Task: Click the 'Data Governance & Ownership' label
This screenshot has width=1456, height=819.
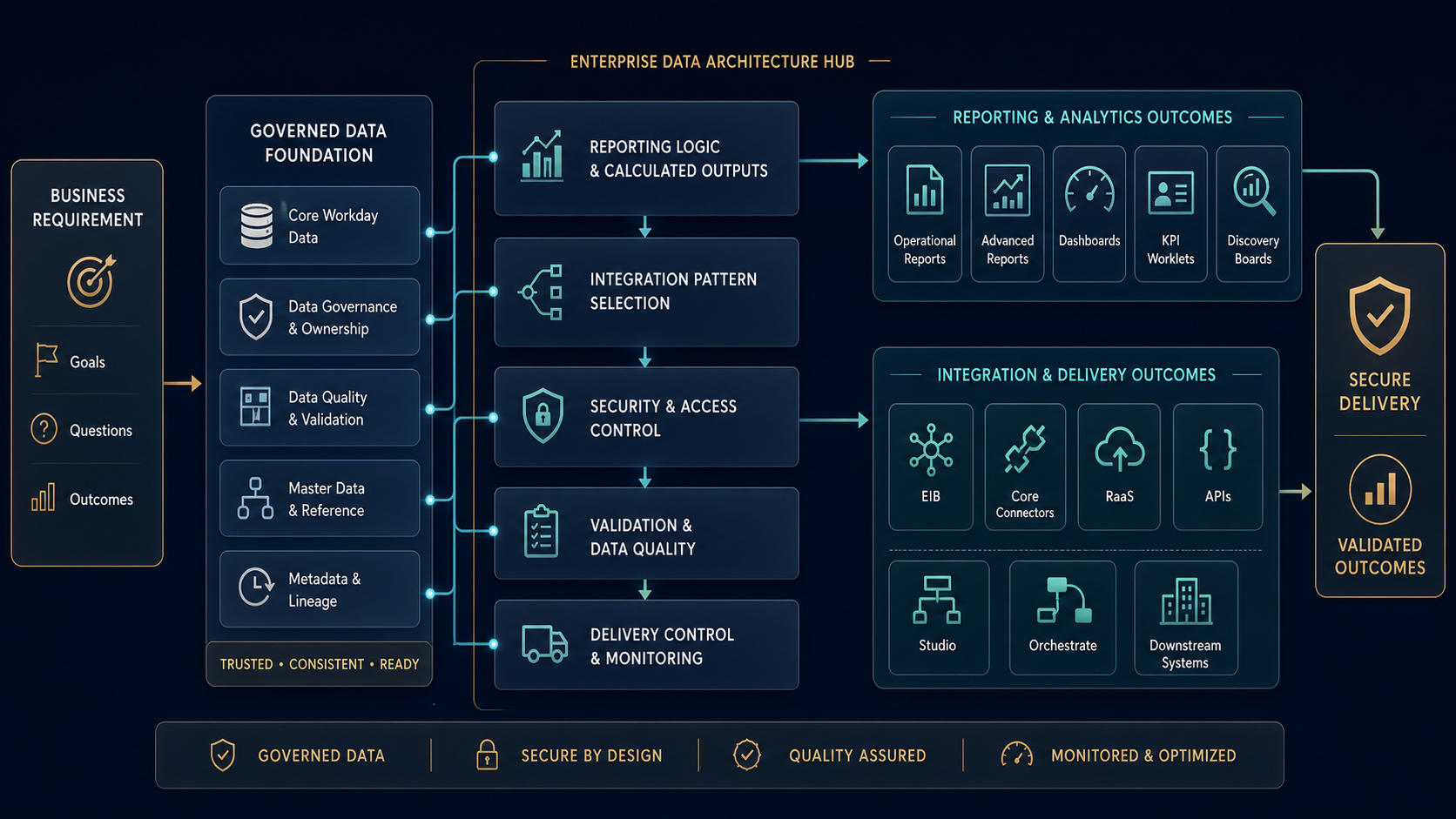Action: (x=342, y=318)
